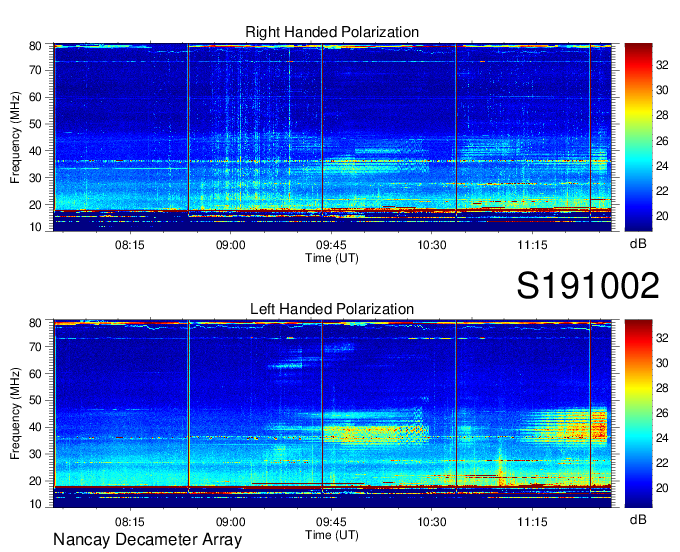Click the 20 MHz tick on Right Handed plot
The width and height of the screenshot is (680, 552).
pos(35,205)
